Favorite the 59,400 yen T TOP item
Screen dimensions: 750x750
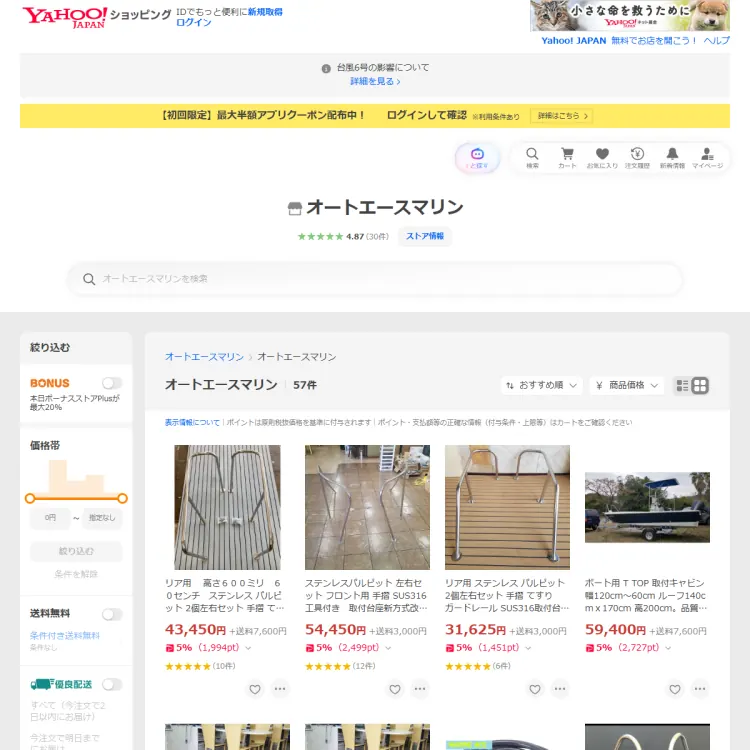[675, 689]
